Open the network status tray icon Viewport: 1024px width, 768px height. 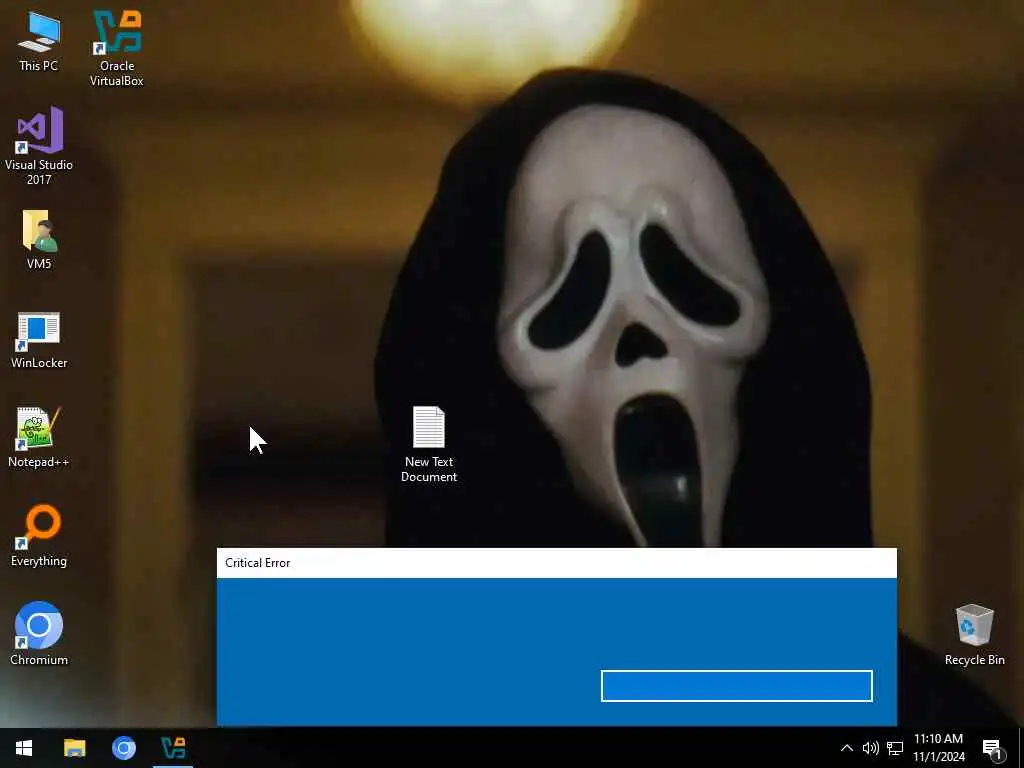(x=895, y=748)
